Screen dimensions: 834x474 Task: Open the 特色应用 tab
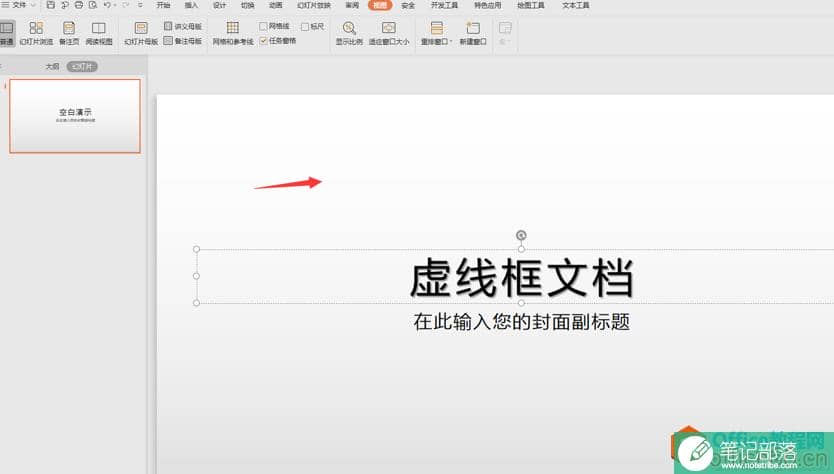[x=488, y=5]
